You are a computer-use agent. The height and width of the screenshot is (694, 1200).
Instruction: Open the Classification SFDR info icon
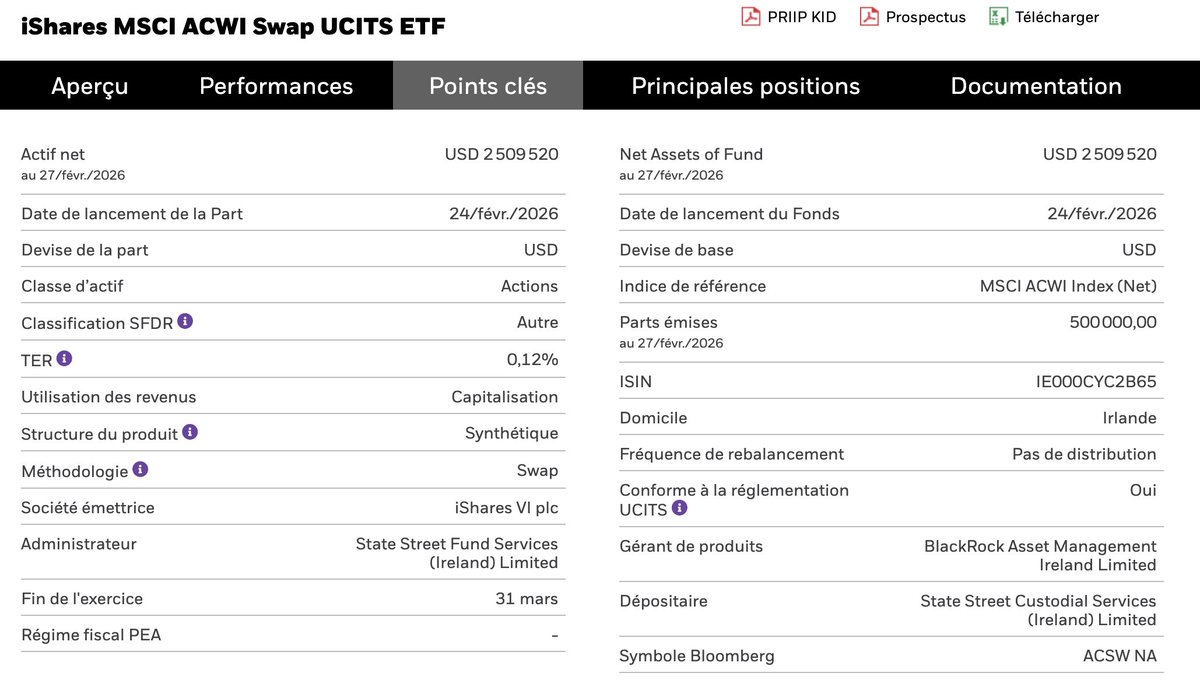tap(185, 321)
